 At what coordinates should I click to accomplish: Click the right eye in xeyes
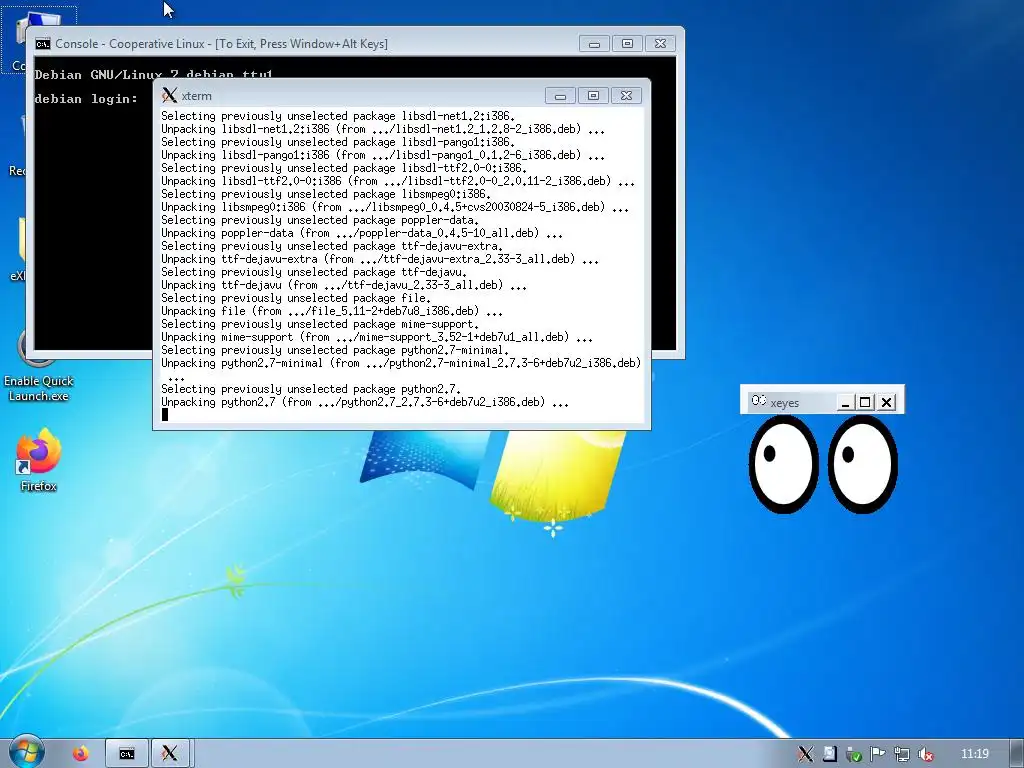863,464
